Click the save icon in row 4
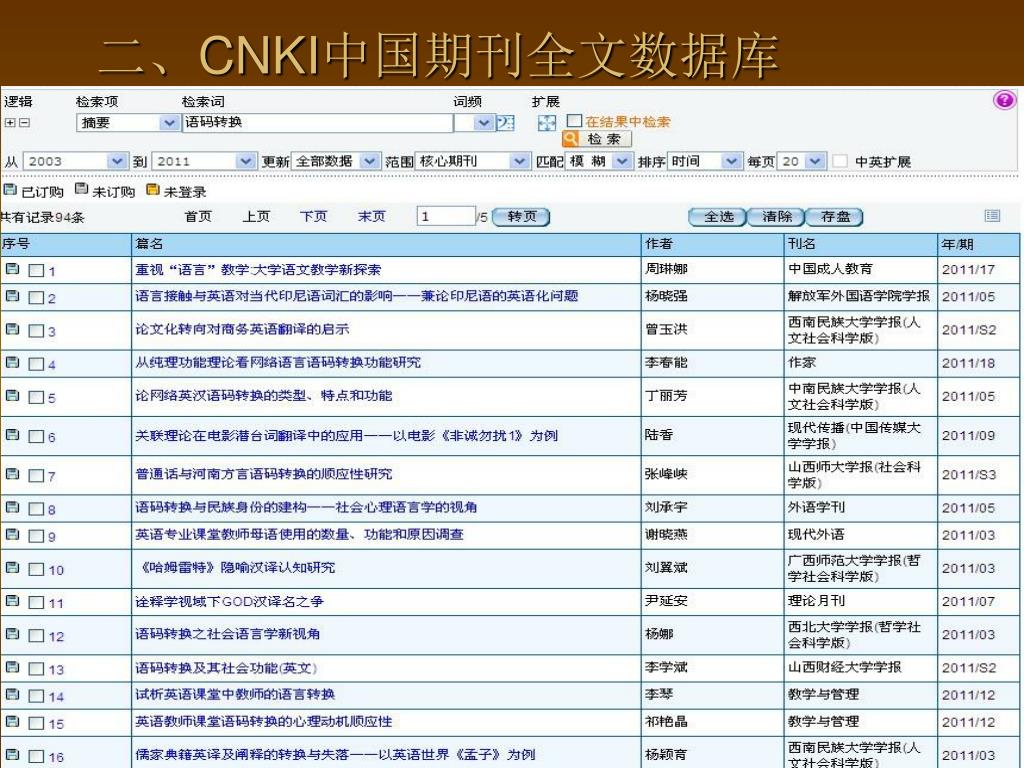The image size is (1024, 768). point(12,362)
